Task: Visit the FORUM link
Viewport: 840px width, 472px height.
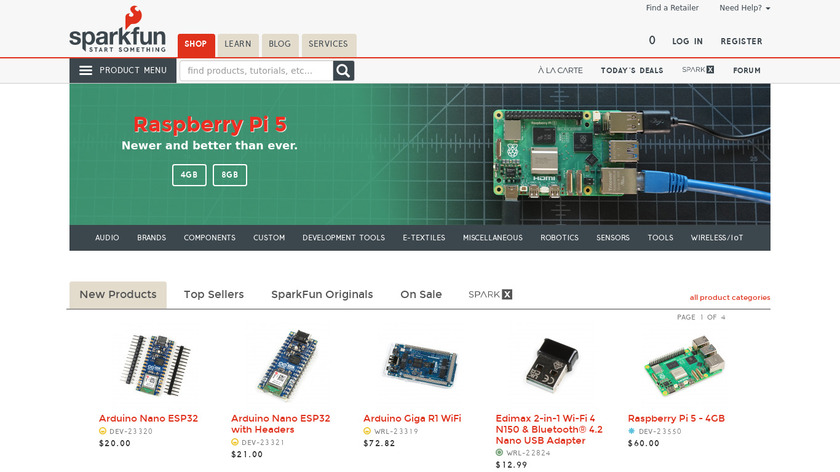Action: pos(747,70)
